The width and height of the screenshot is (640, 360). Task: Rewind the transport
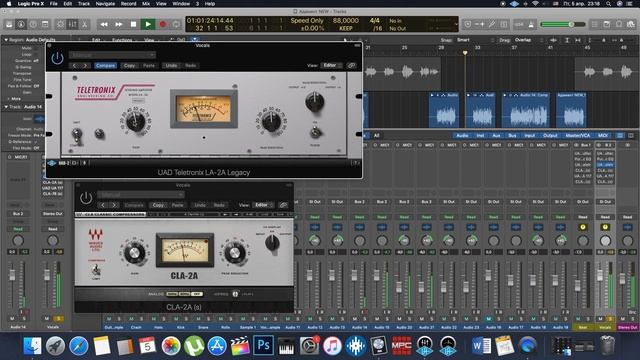[104, 24]
